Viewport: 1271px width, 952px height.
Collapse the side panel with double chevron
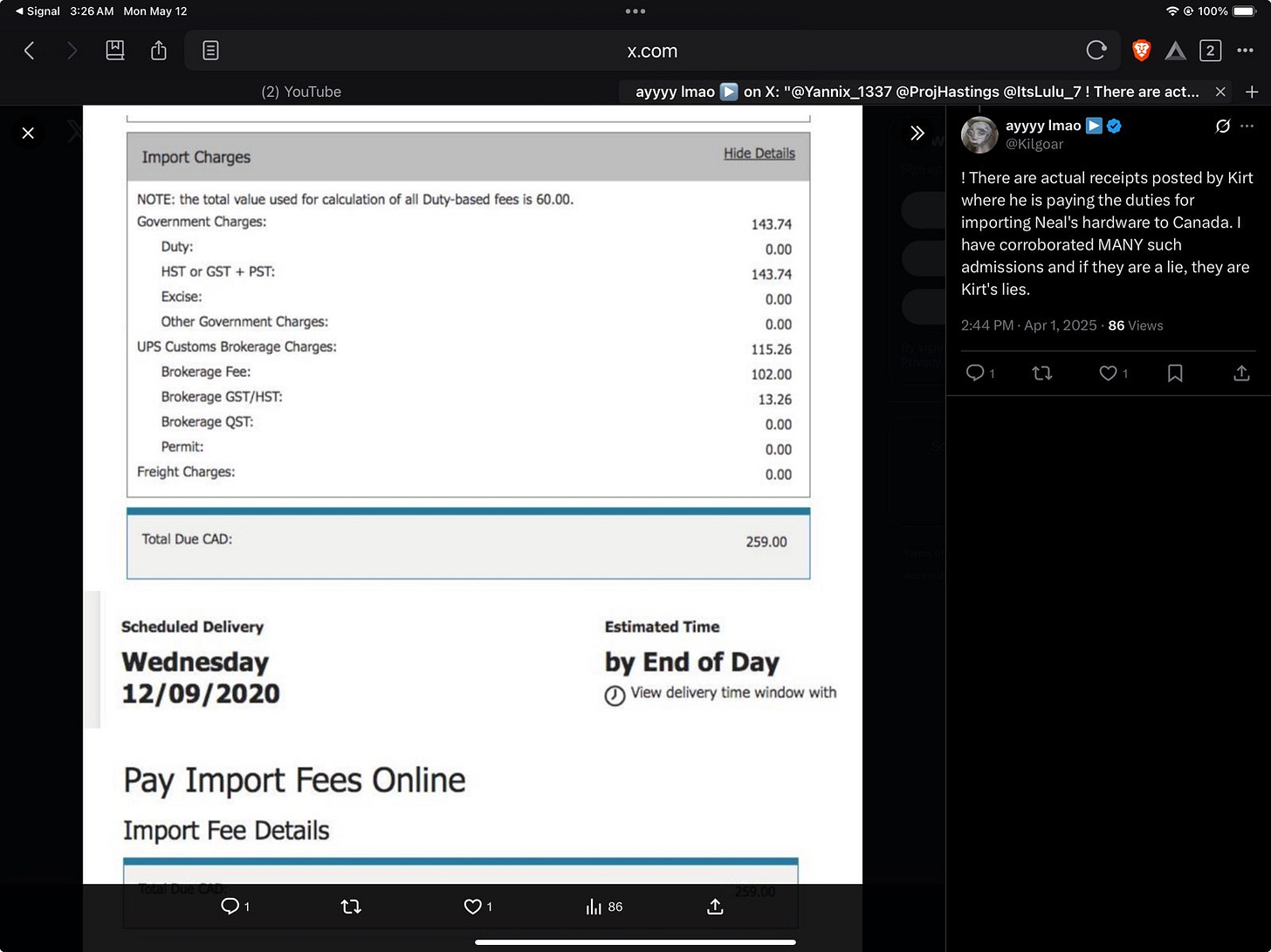click(917, 133)
